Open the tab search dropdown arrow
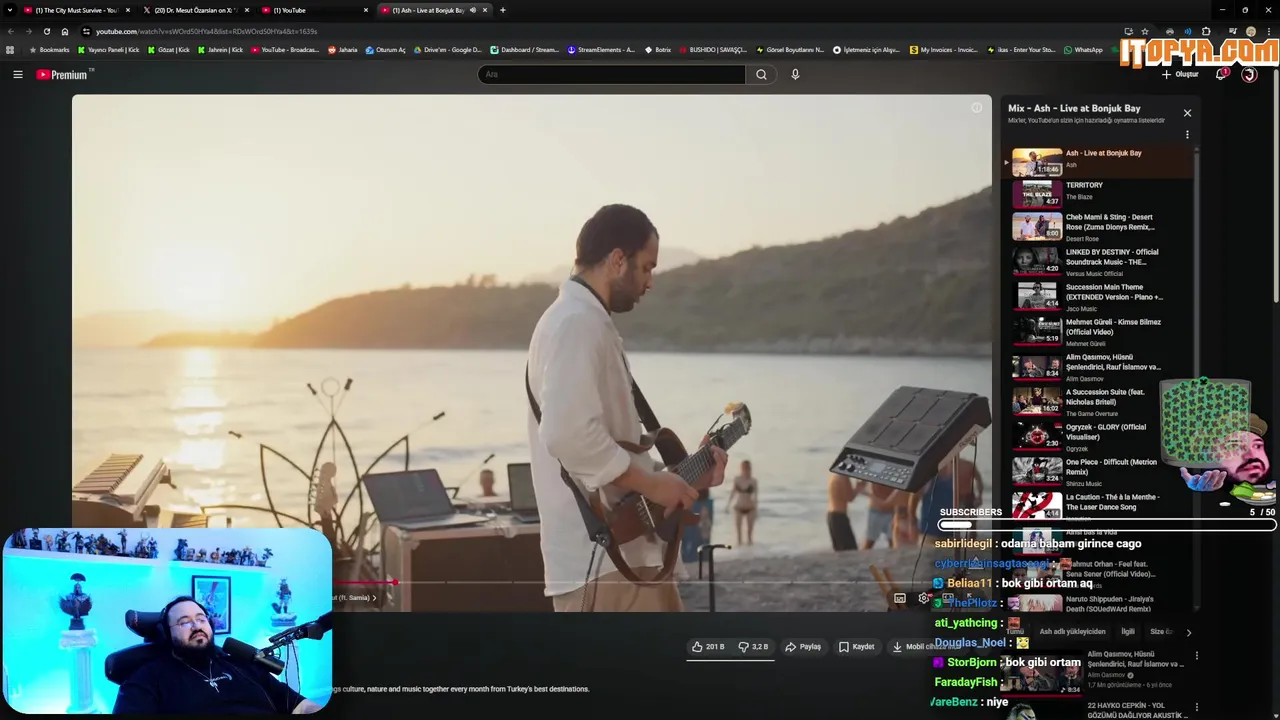The image size is (1280, 720). click(x=10, y=10)
